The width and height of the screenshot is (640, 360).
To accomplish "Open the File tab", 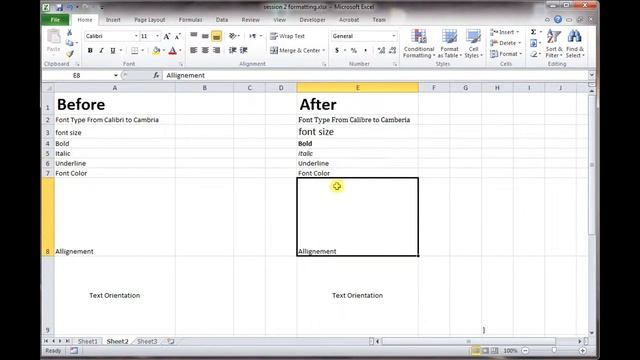I will pos(55,20).
